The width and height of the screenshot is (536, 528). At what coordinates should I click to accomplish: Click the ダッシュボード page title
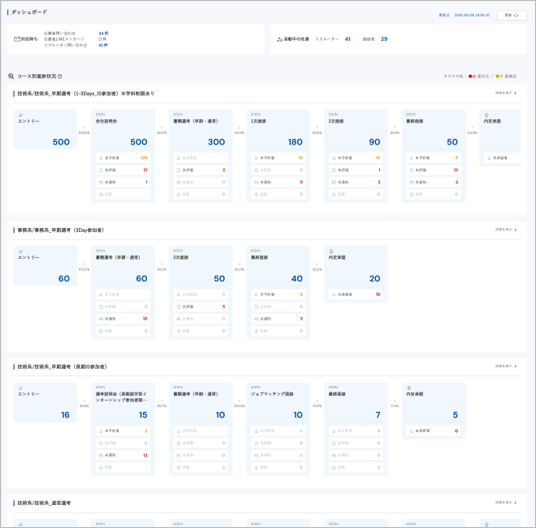tap(29, 12)
